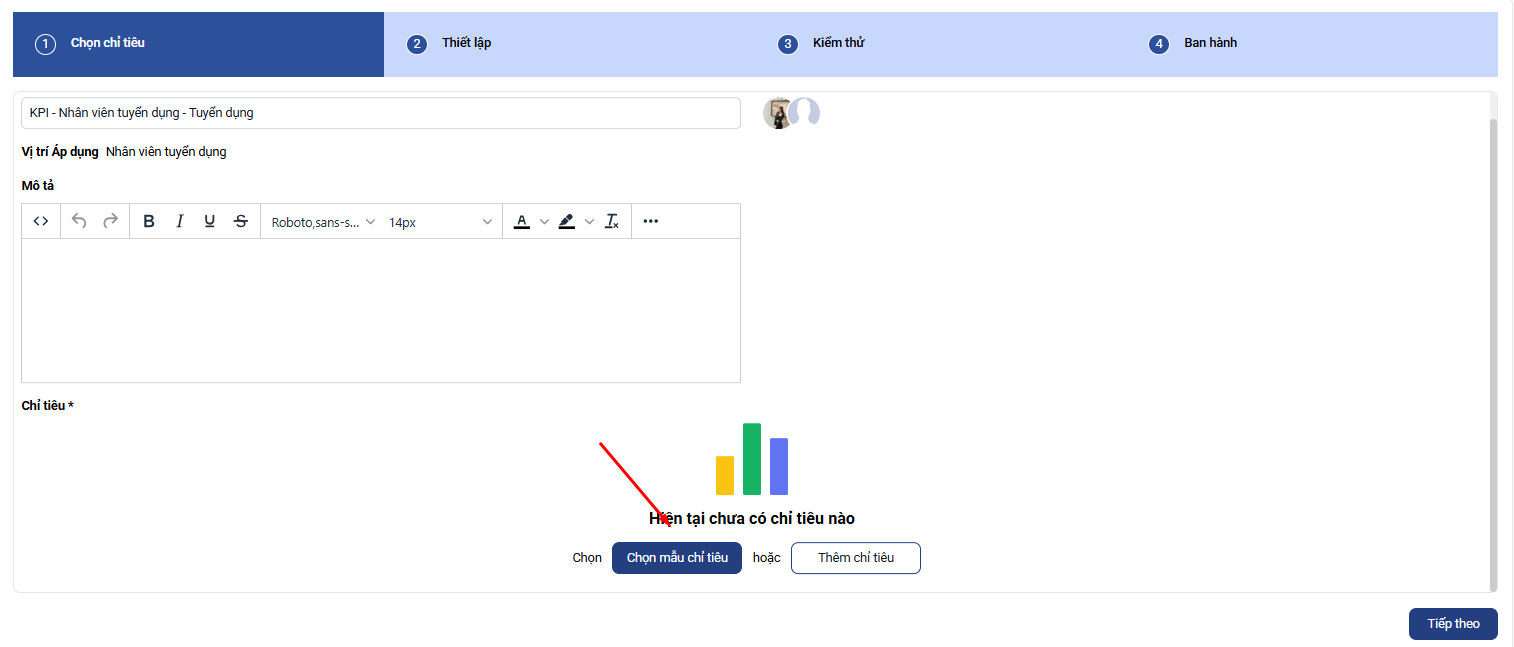Open the three-dots more options menu

tap(651, 221)
